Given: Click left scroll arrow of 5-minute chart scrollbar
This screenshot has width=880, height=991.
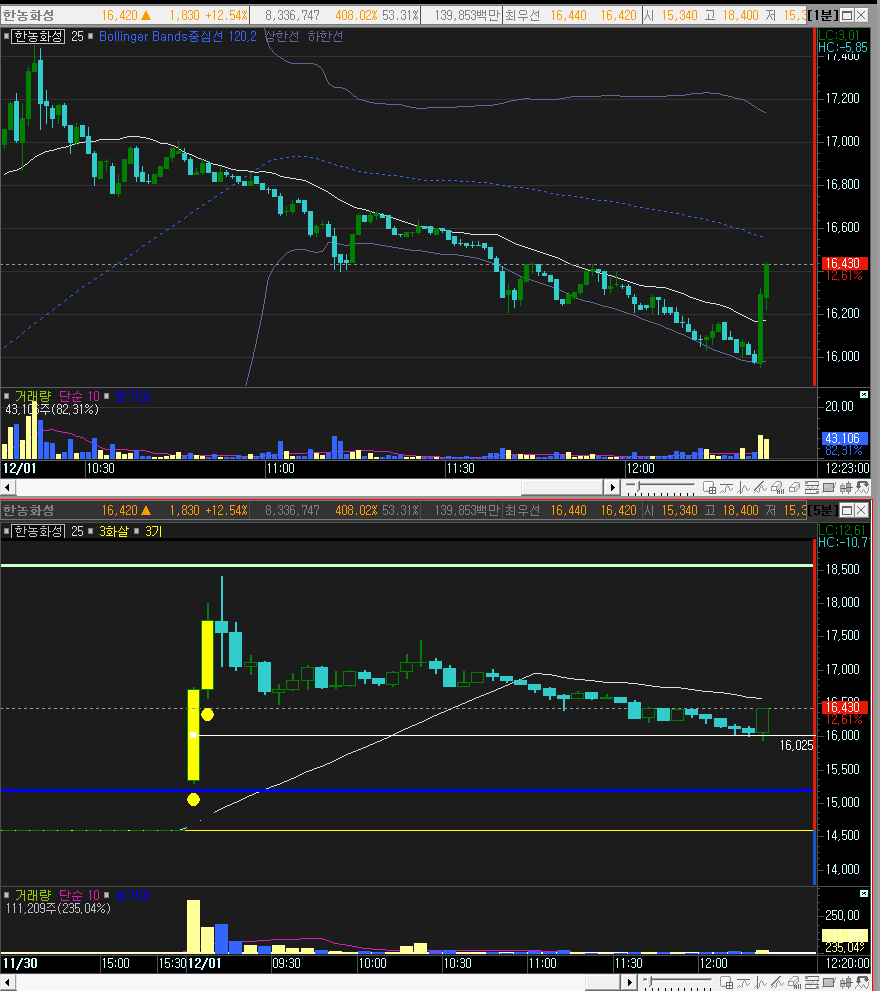Looking at the screenshot, I should coord(8,983).
